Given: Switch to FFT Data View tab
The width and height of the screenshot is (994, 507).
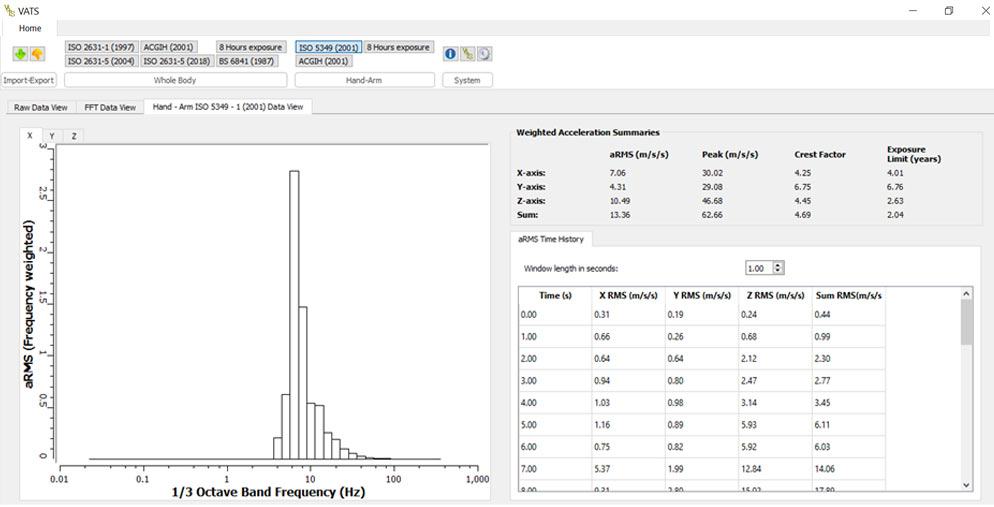Looking at the screenshot, I should (110, 107).
